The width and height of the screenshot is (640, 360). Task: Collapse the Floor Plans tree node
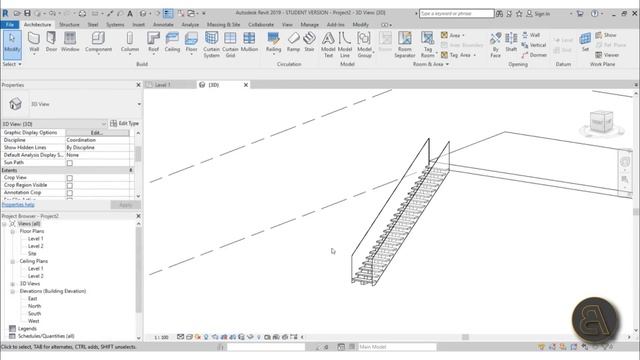point(13,231)
